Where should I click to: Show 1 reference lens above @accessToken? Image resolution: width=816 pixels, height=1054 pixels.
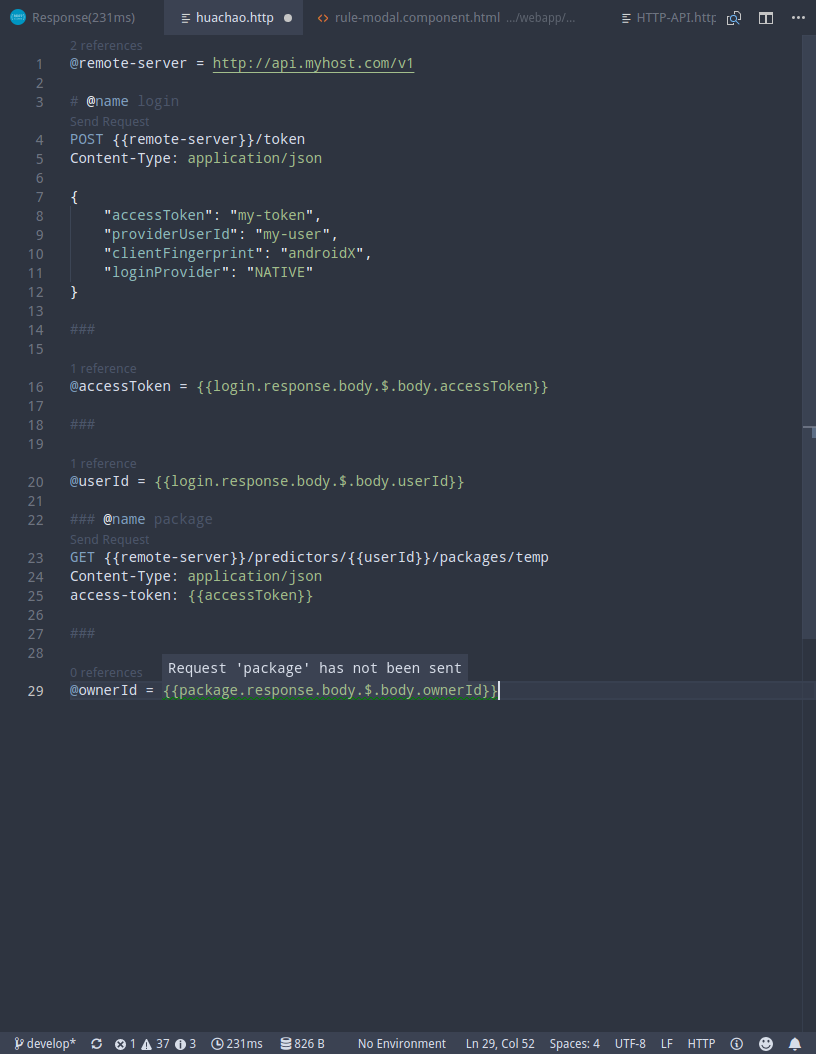(x=103, y=368)
